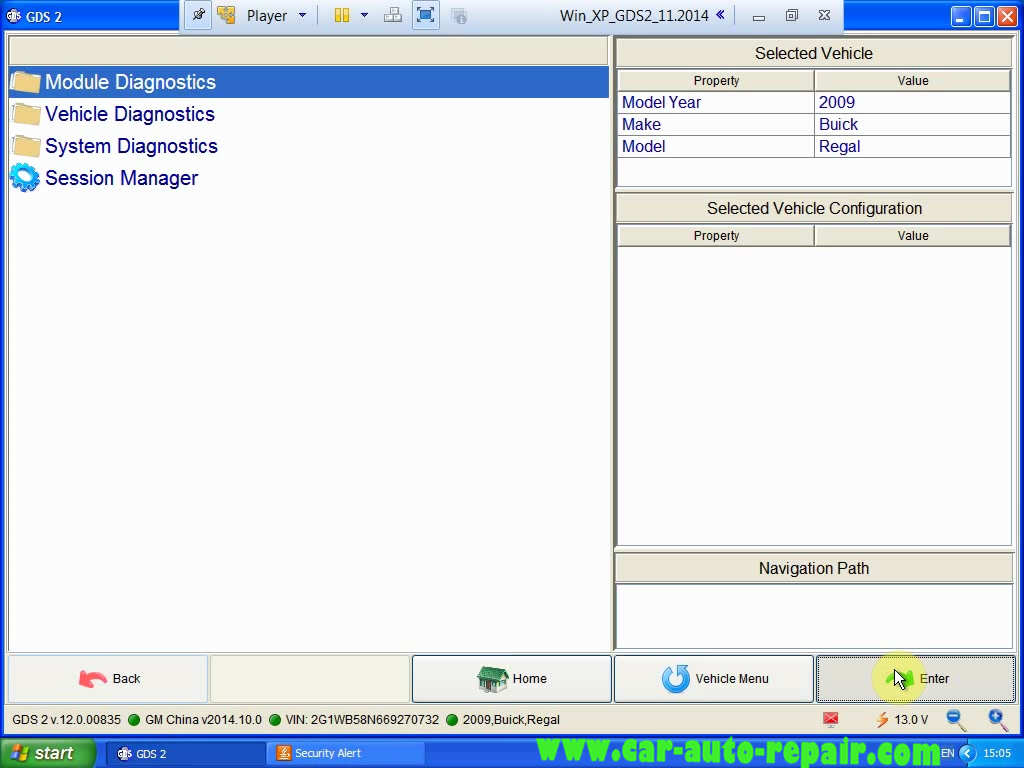Viewport: 1024px width, 768px height.
Task: Select the Module Diagnostics folder
Action: (309, 82)
